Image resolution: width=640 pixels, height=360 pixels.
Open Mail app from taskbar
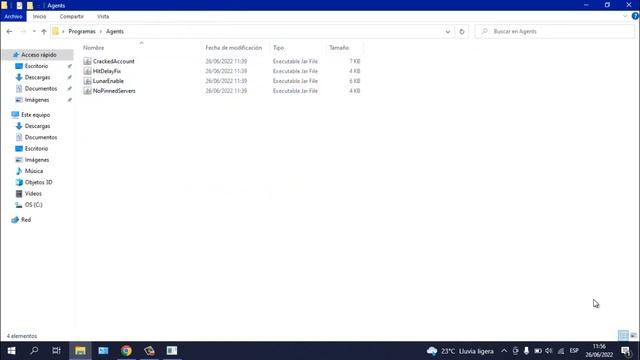coord(103,351)
